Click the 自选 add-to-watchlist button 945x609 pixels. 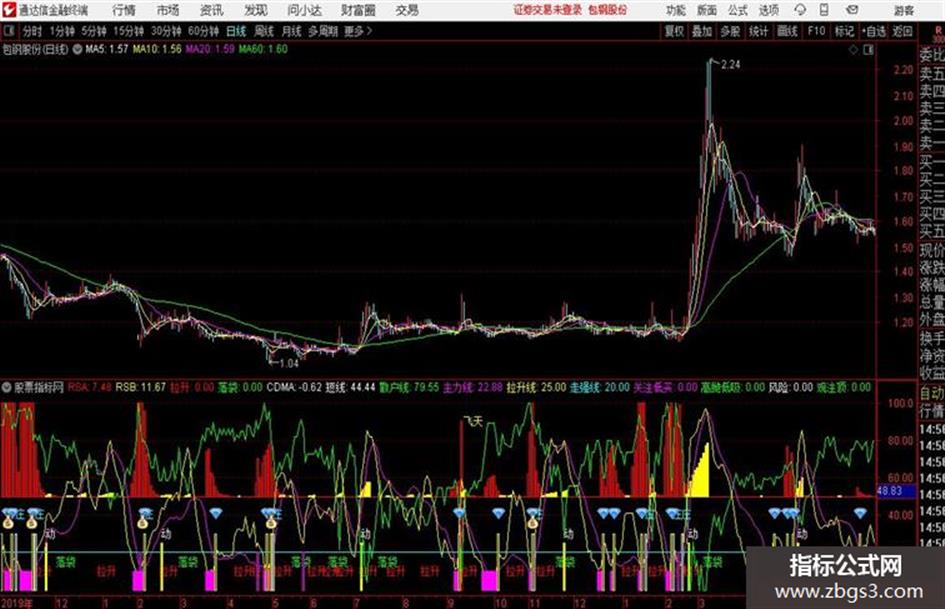pyautogui.click(x=873, y=31)
